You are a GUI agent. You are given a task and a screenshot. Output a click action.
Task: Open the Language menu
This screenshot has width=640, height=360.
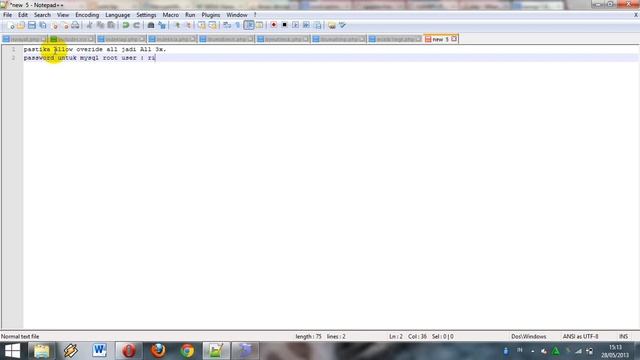(118, 15)
